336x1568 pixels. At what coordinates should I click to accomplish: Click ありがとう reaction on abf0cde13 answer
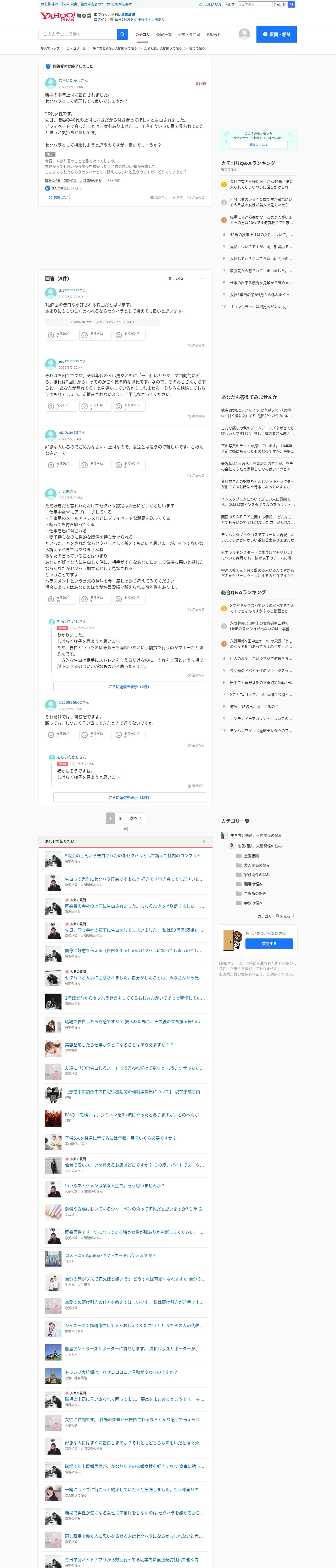pyautogui.click(x=130, y=465)
